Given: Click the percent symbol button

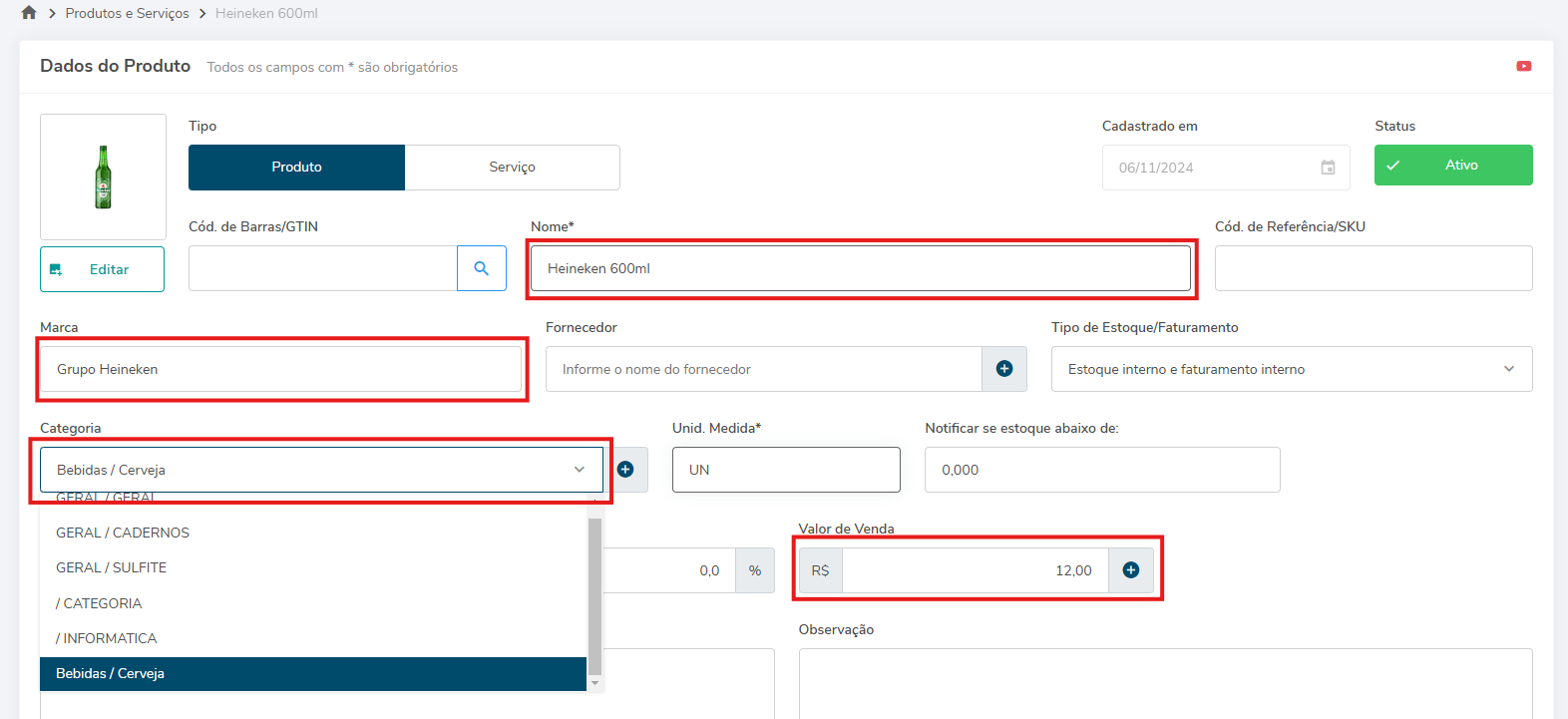Looking at the screenshot, I should coord(755,570).
